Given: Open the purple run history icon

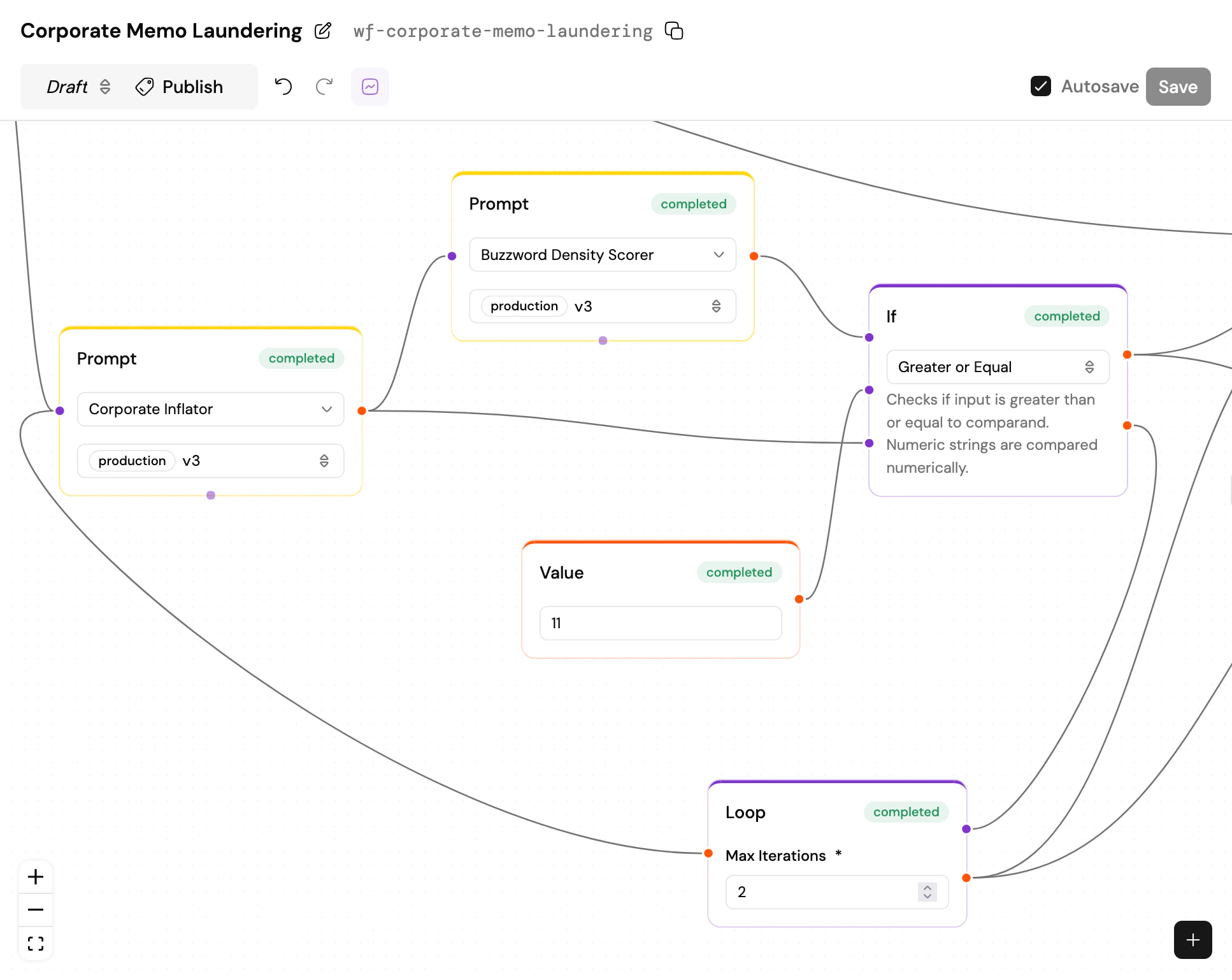Looking at the screenshot, I should pos(370,87).
